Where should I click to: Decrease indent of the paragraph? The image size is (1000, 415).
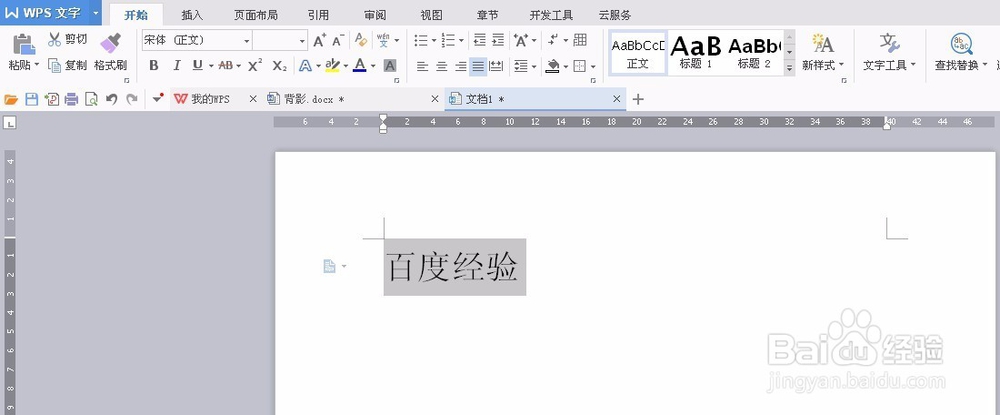pos(479,40)
